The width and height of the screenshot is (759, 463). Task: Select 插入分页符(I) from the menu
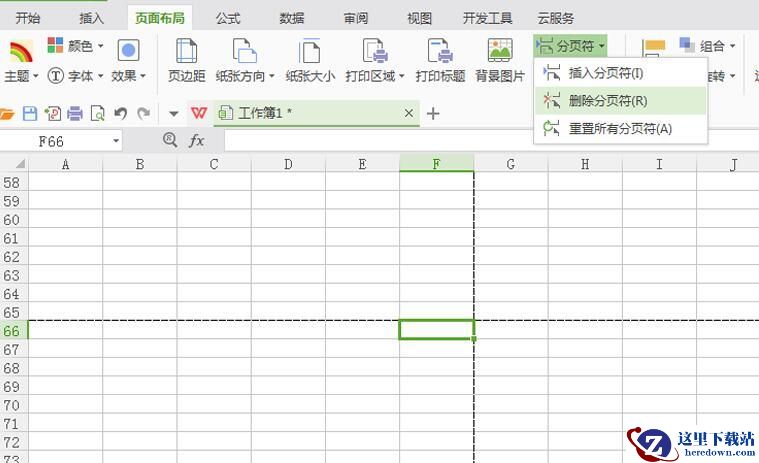tap(605, 73)
